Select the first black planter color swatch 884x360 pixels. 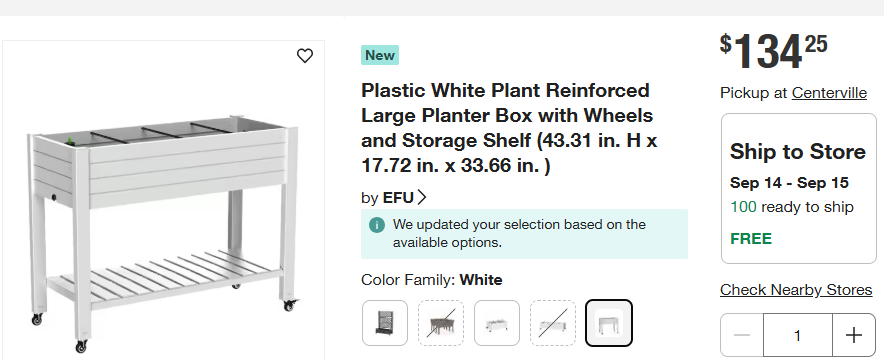point(385,323)
